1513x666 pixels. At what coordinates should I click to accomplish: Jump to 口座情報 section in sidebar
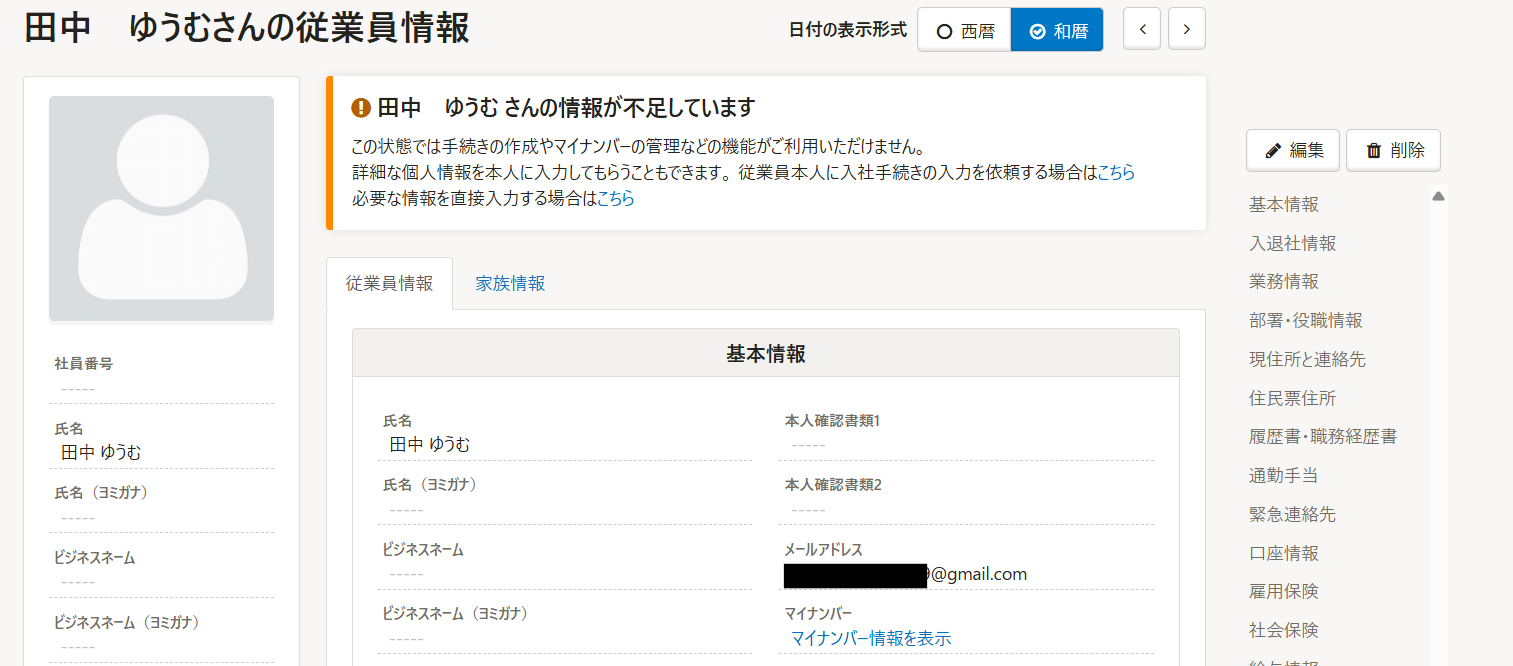point(1284,553)
